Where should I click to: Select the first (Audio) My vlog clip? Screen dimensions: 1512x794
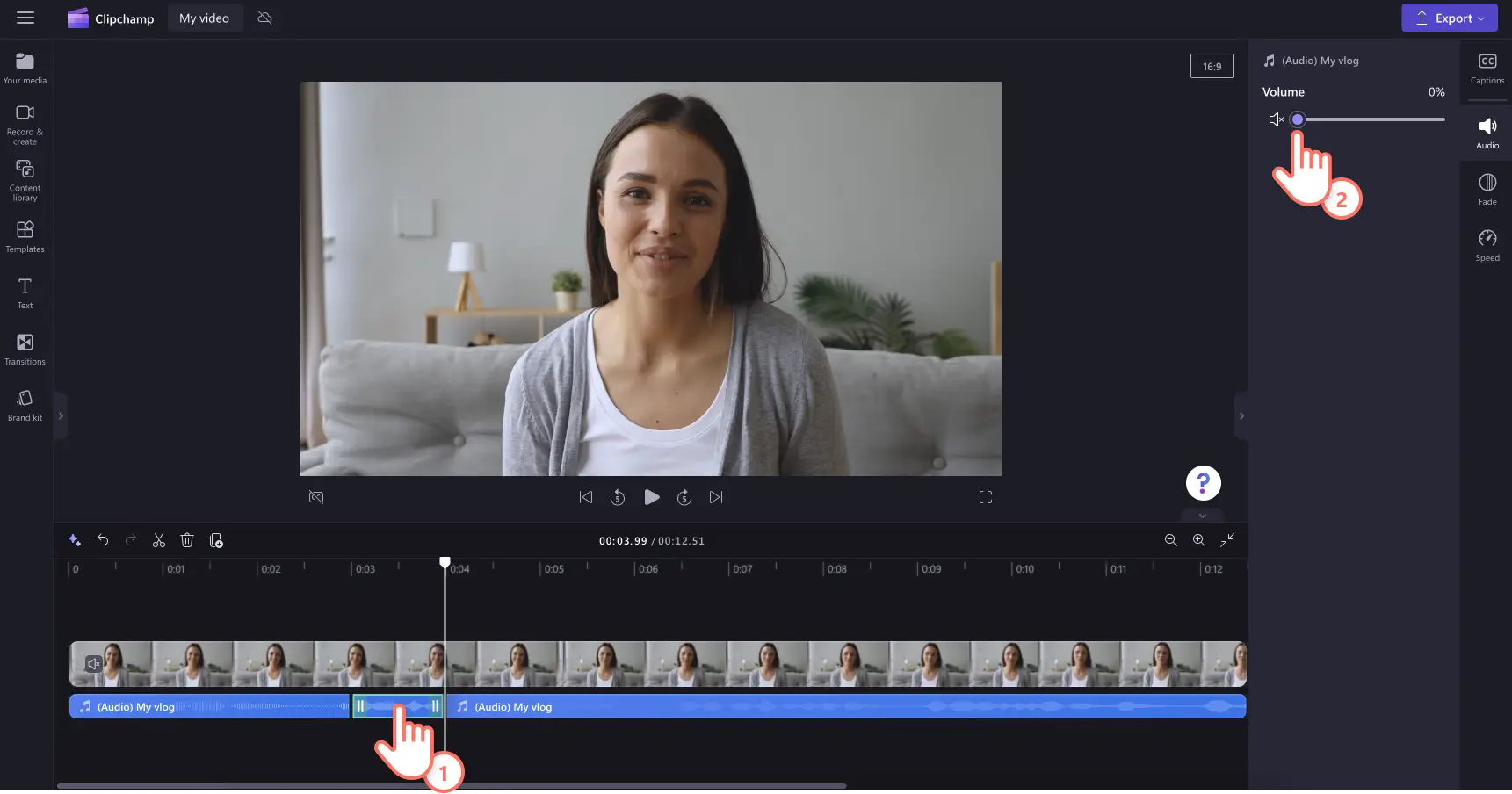pos(209,706)
